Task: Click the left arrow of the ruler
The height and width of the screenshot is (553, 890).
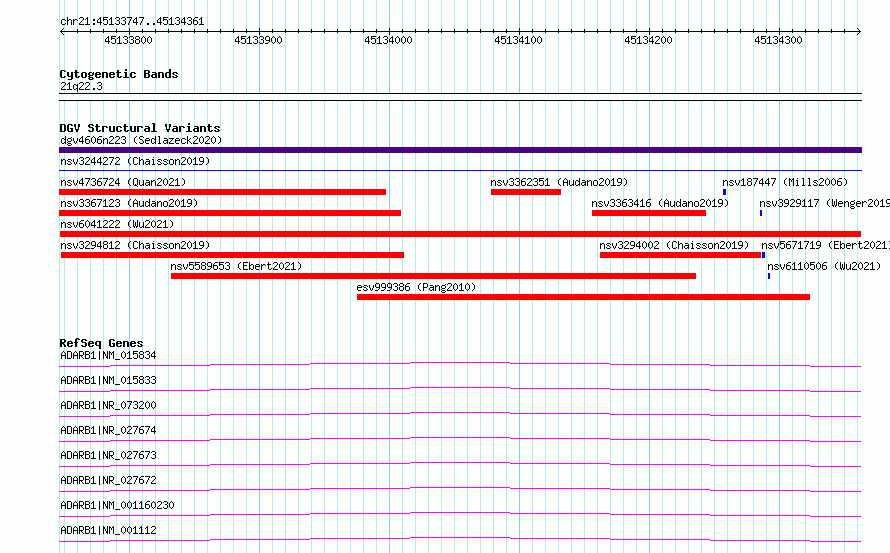Action: click(x=62, y=32)
